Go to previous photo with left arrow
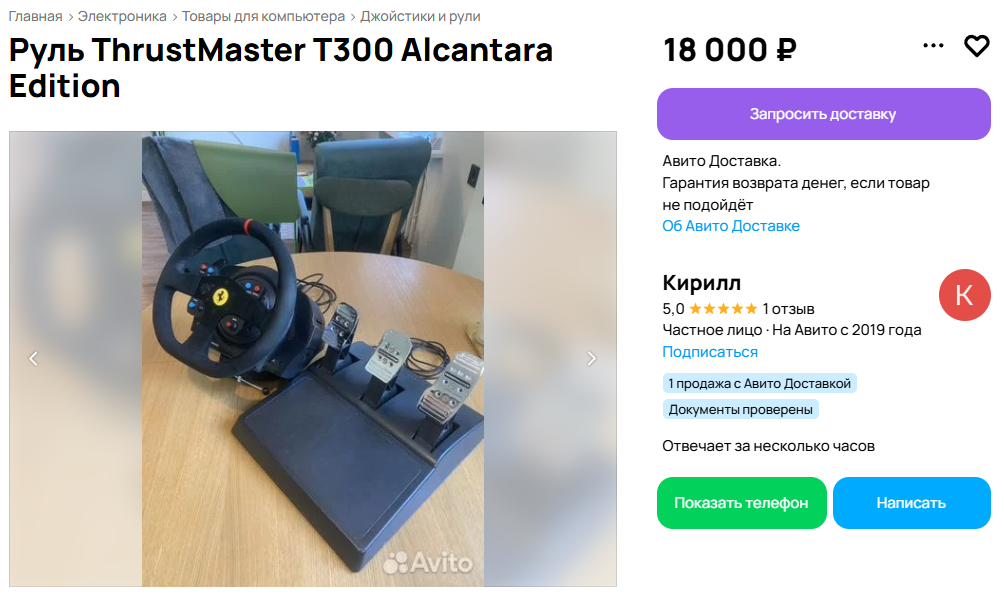The image size is (1004, 601). [x=33, y=358]
